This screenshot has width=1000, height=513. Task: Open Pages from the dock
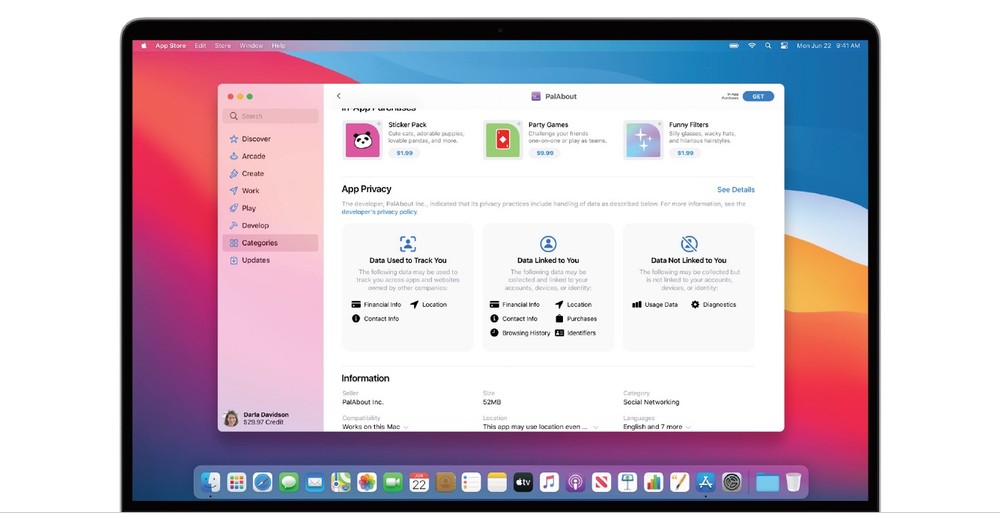(680, 482)
